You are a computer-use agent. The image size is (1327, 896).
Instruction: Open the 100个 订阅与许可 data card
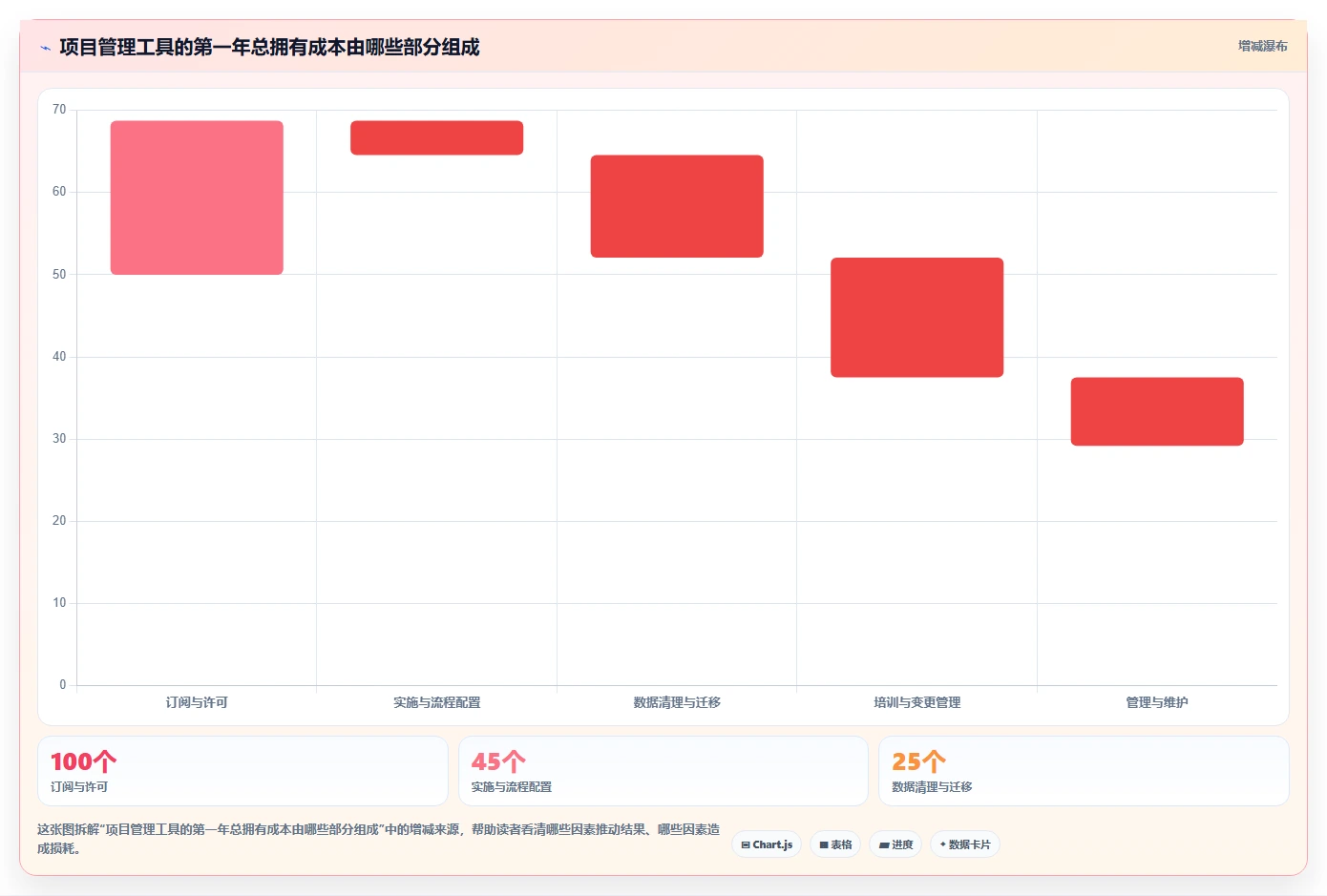(x=242, y=771)
